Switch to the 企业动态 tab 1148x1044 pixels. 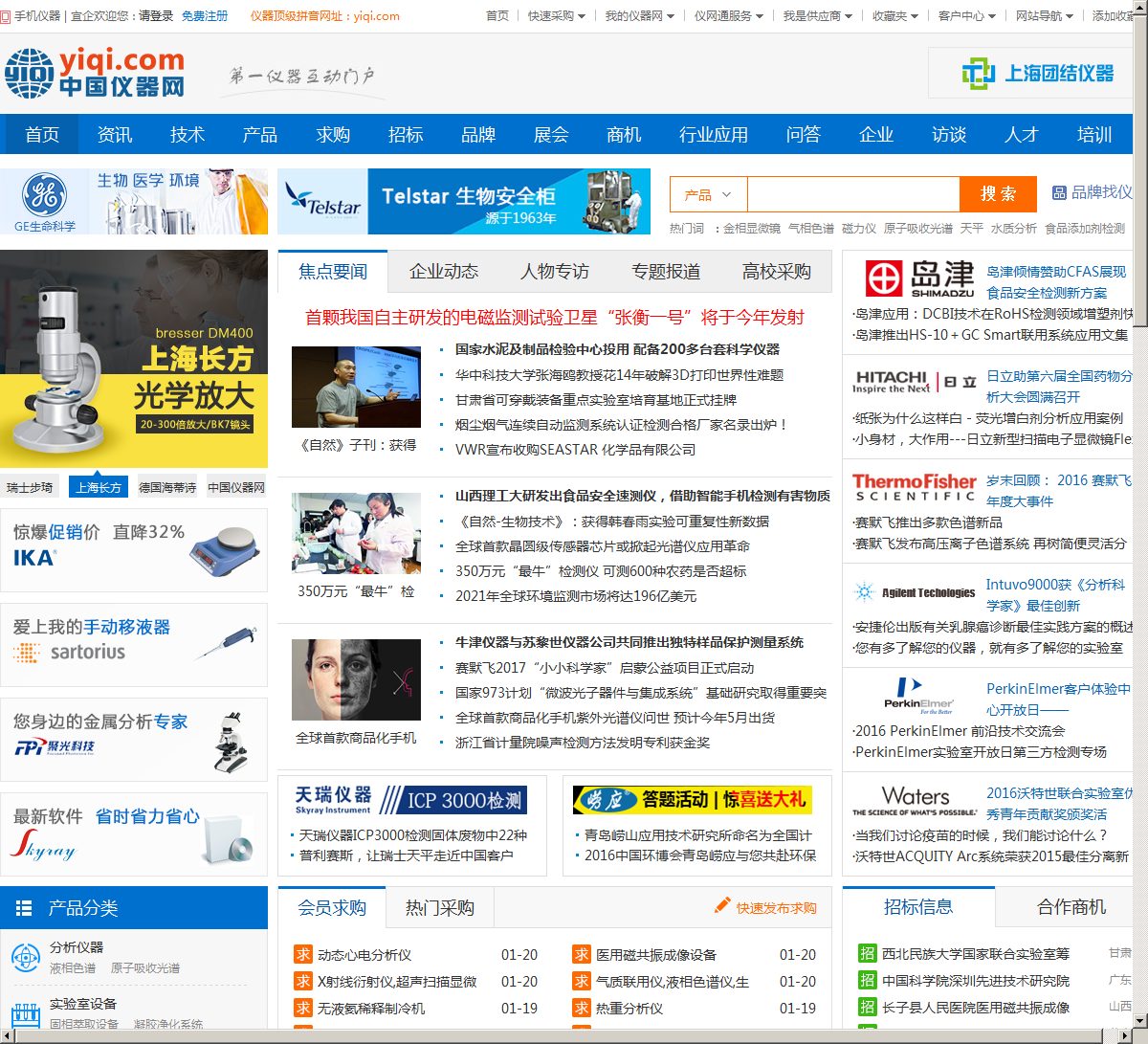(x=444, y=272)
